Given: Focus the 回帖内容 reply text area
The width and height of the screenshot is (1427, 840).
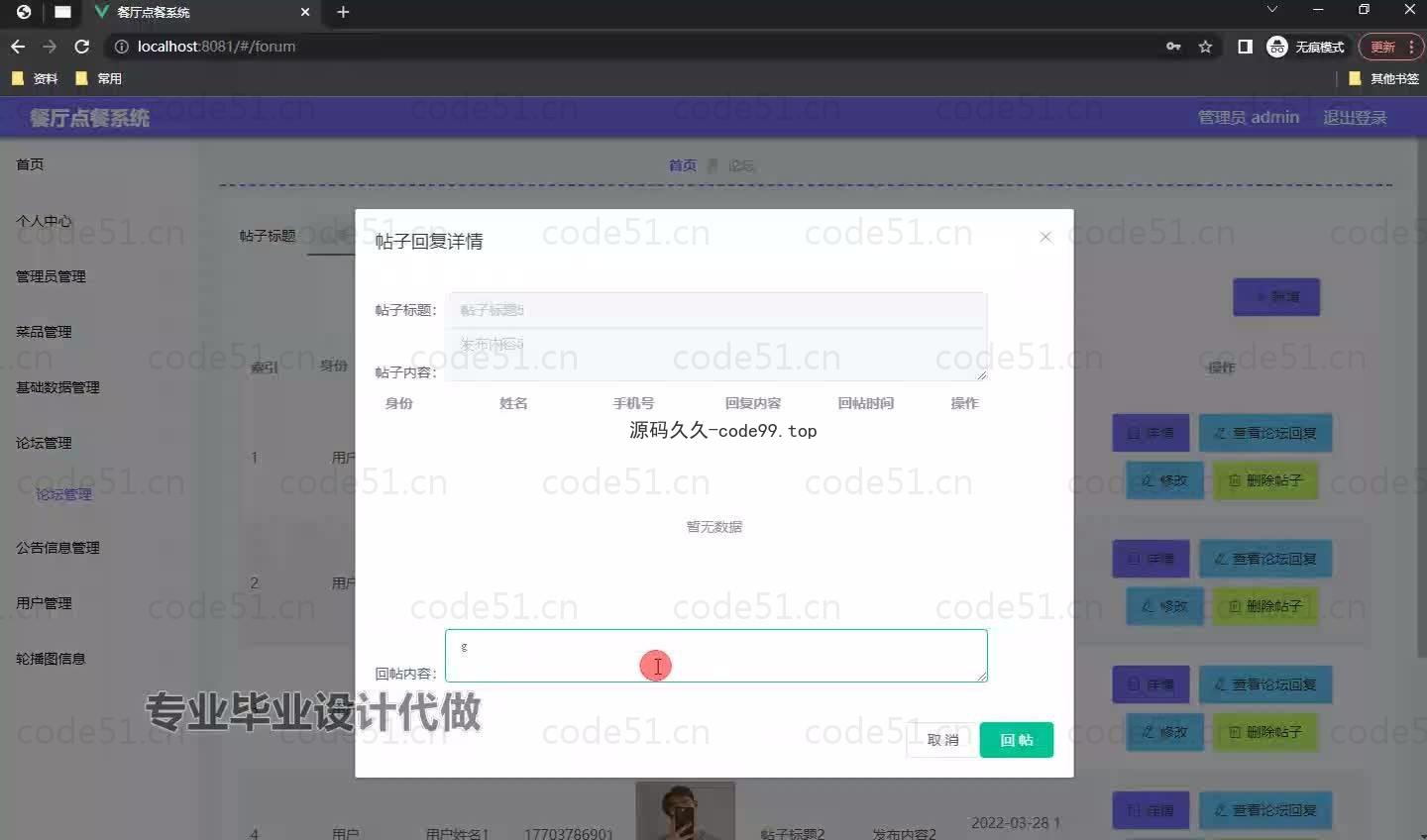Looking at the screenshot, I should [x=716, y=656].
